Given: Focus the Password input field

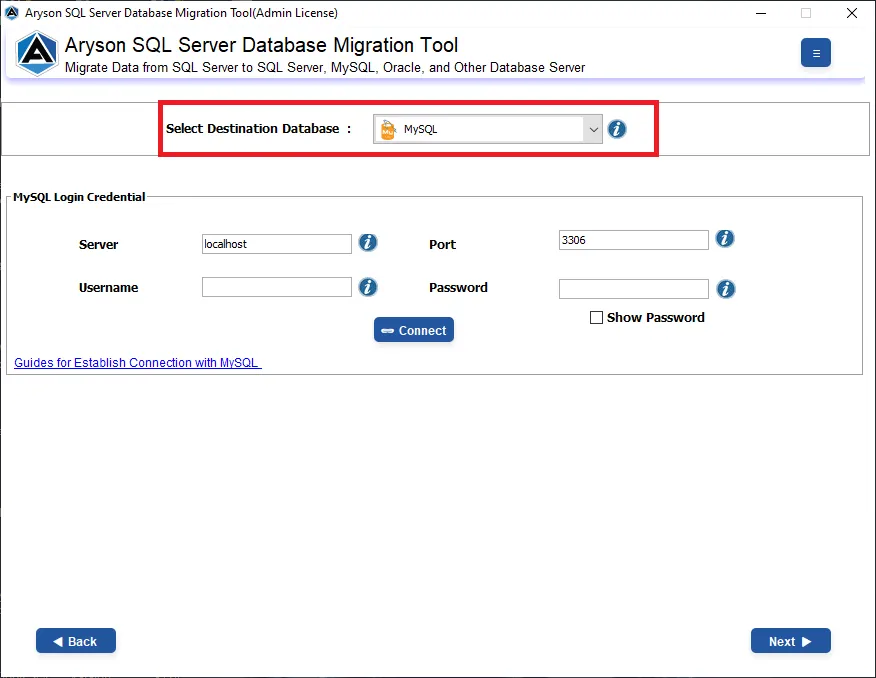Looking at the screenshot, I should (634, 289).
